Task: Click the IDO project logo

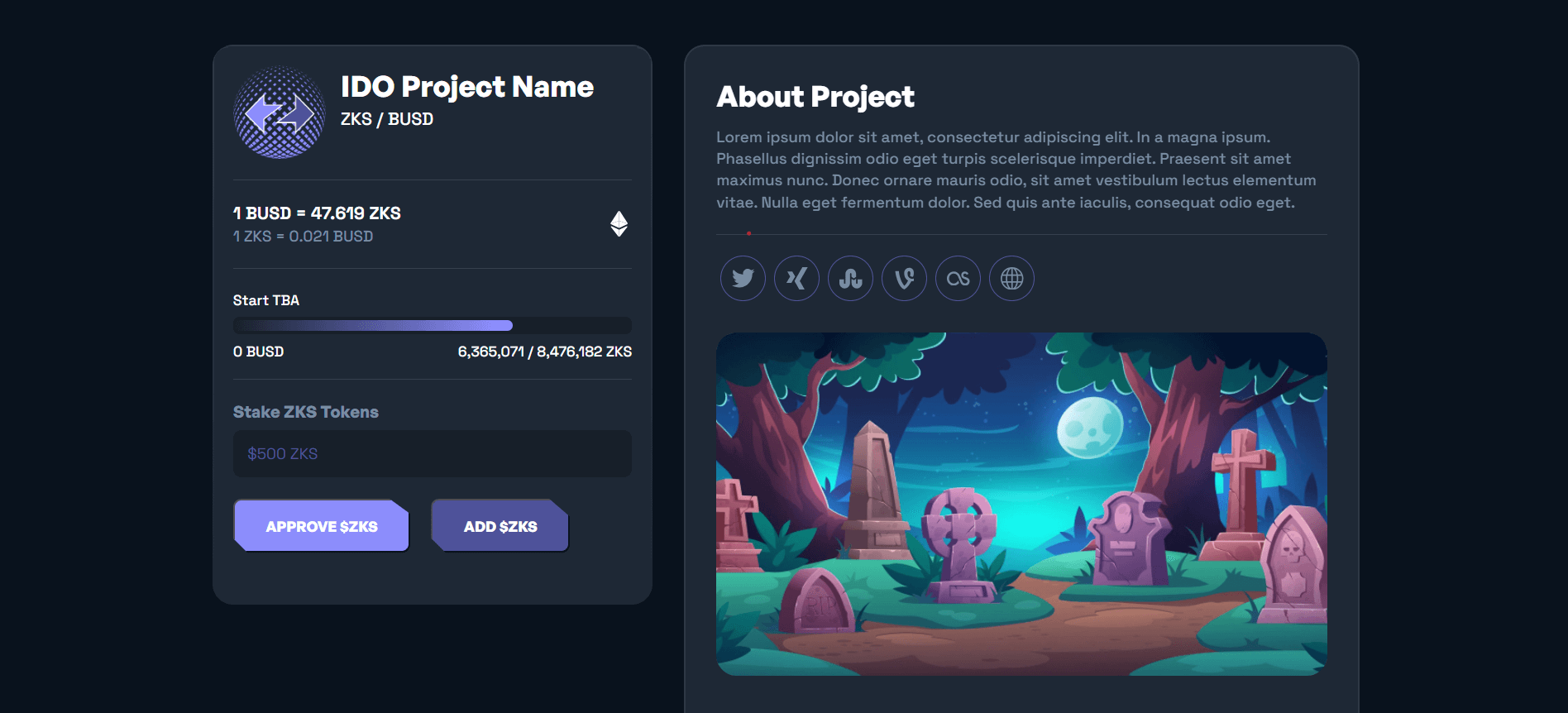Action: pos(280,112)
